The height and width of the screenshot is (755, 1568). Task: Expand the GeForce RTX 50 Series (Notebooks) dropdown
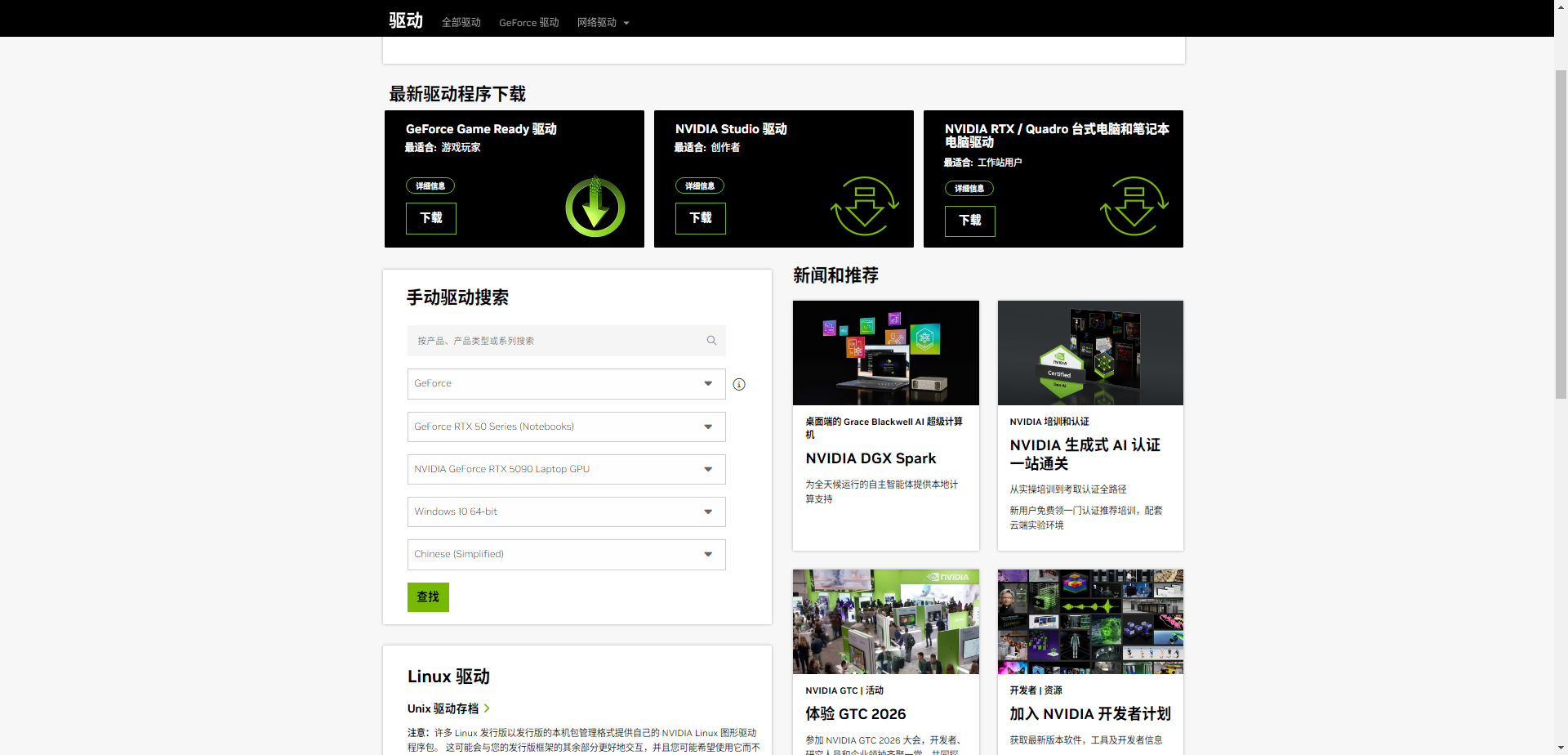pos(567,427)
